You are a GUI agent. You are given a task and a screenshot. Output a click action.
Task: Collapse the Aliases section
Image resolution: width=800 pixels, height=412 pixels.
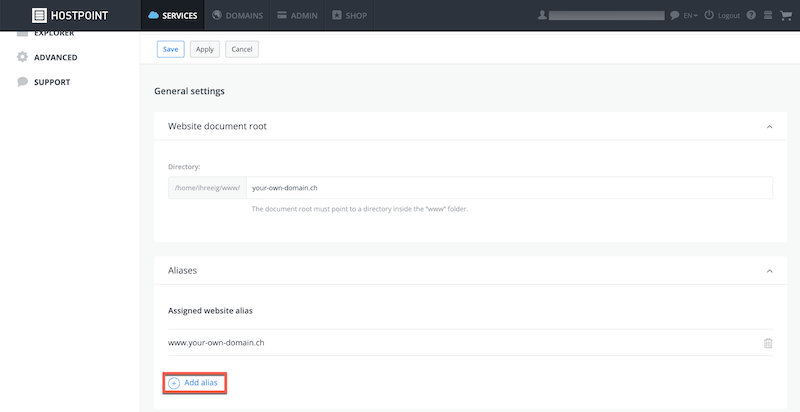(x=769, y=271)
